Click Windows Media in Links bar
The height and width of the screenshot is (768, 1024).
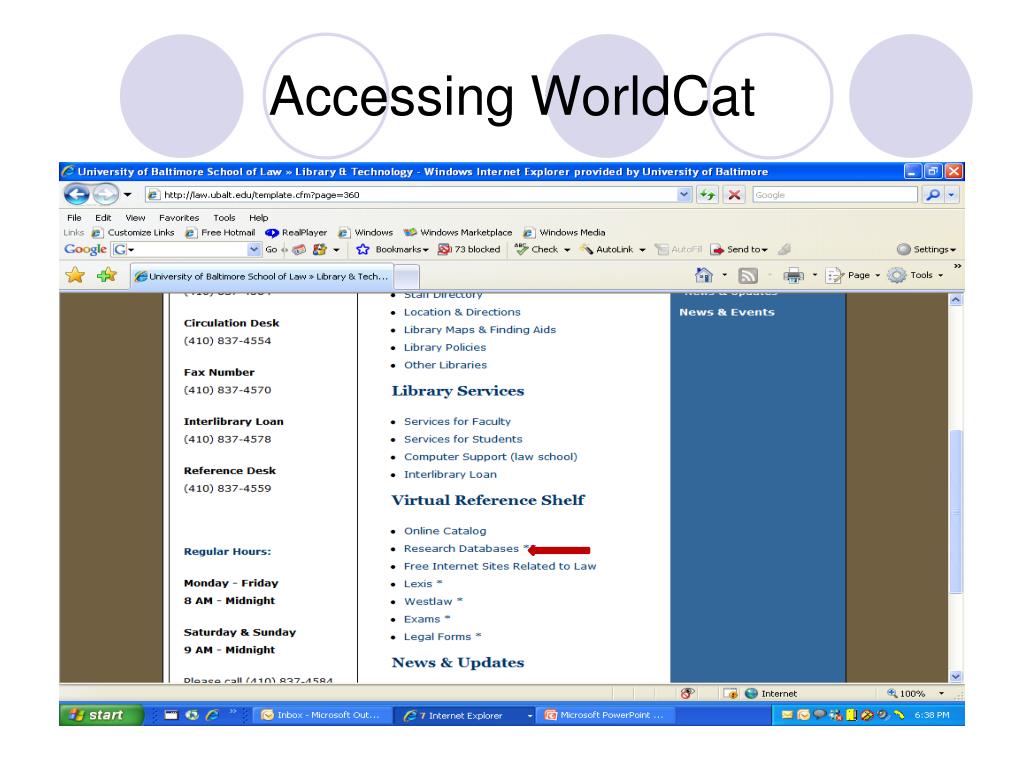tap(565, 232)
